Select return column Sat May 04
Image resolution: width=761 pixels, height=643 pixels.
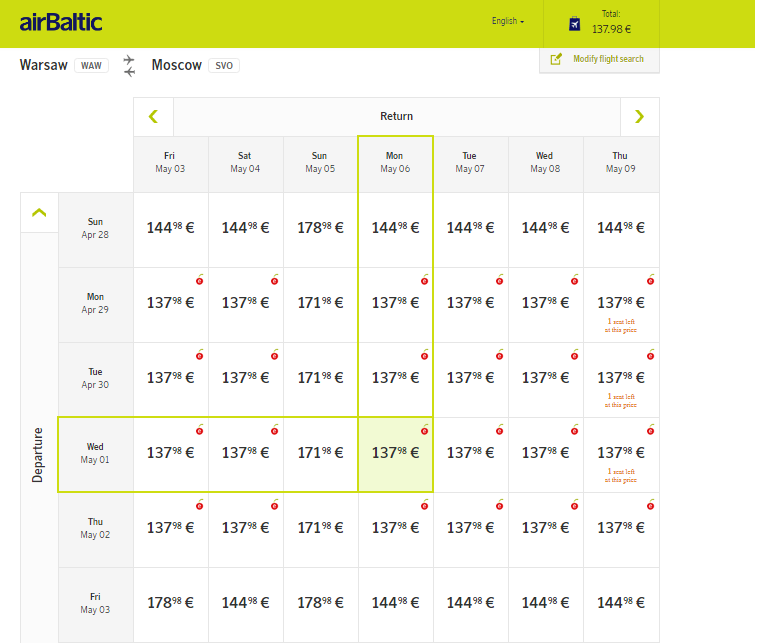(x=246, y=165)
